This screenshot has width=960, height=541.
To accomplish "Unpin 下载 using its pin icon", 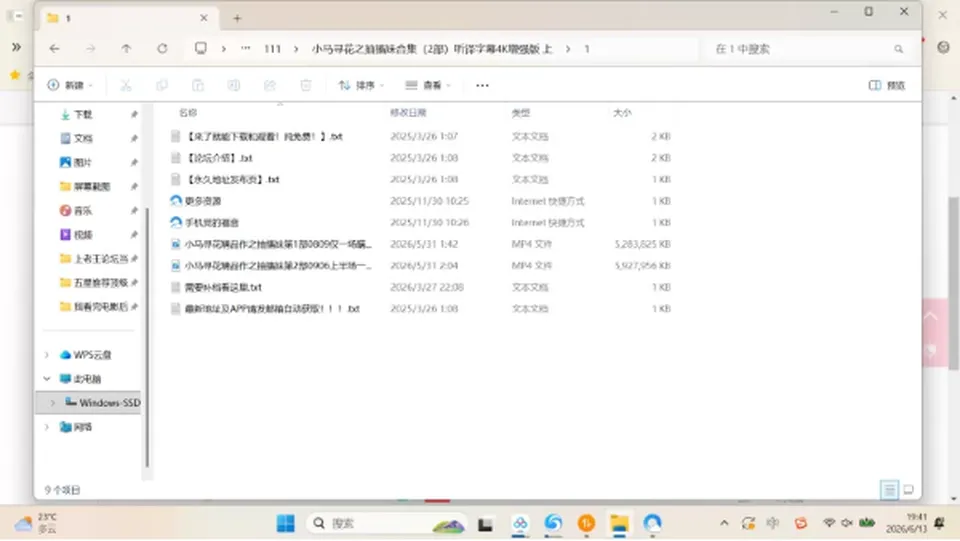I will coord(134,114).
